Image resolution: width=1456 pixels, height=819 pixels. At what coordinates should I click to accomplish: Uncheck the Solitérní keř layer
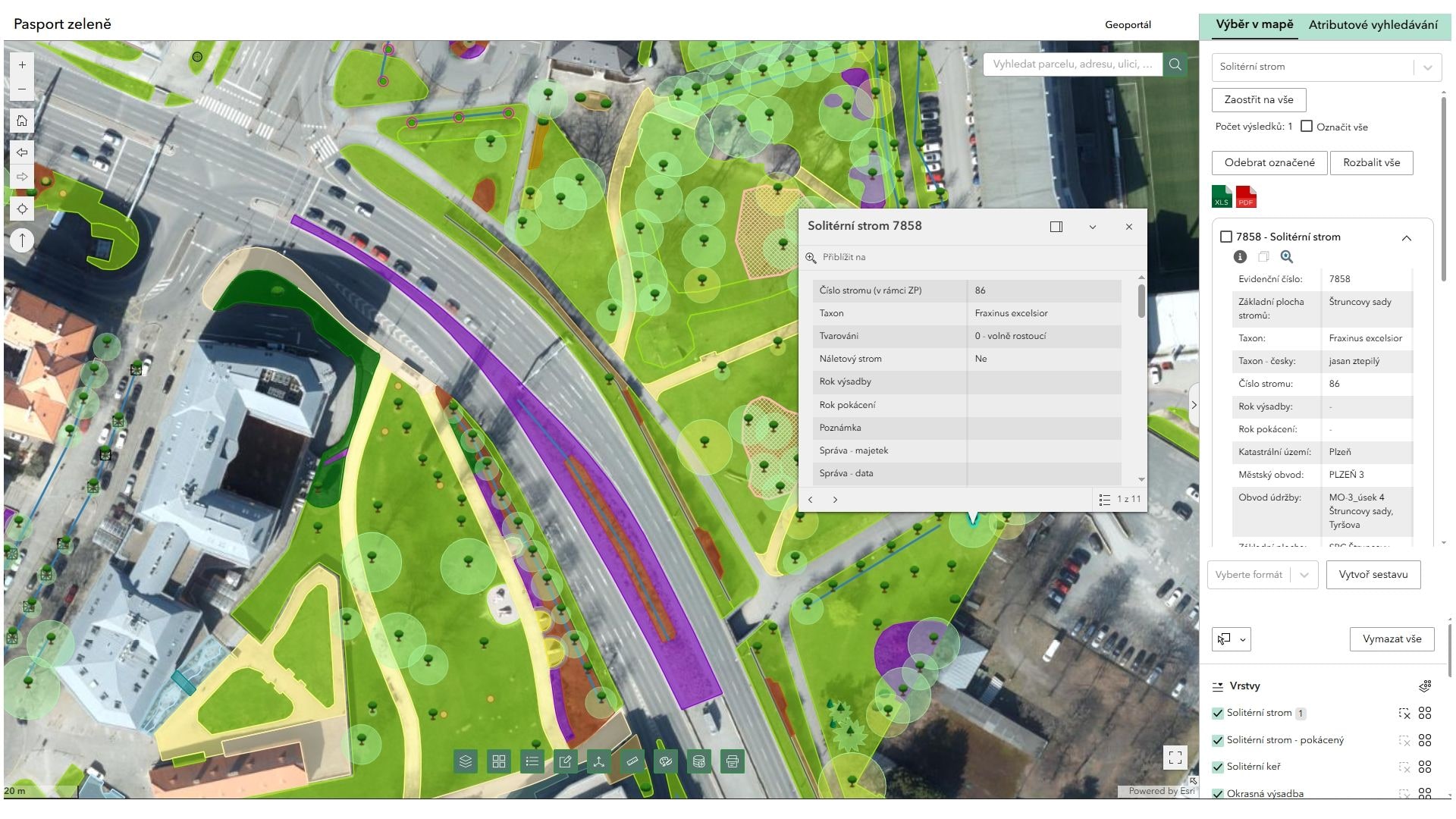[x=1218, y=767]
